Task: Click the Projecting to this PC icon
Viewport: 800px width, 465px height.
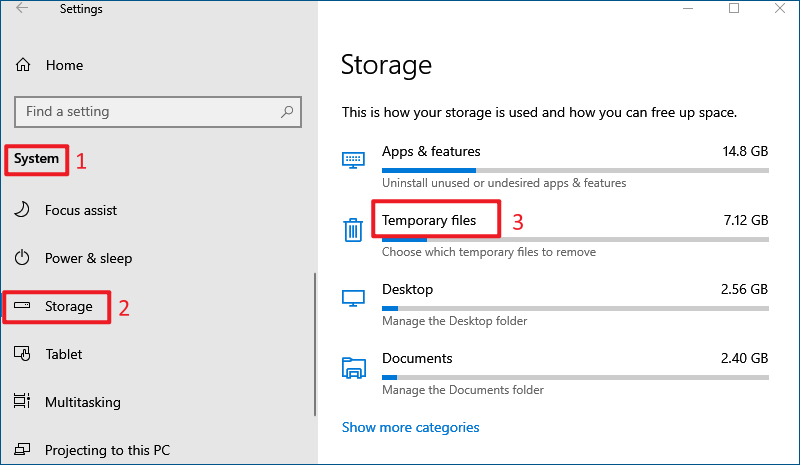Action: pyautogui.click(x=22, y=449)
